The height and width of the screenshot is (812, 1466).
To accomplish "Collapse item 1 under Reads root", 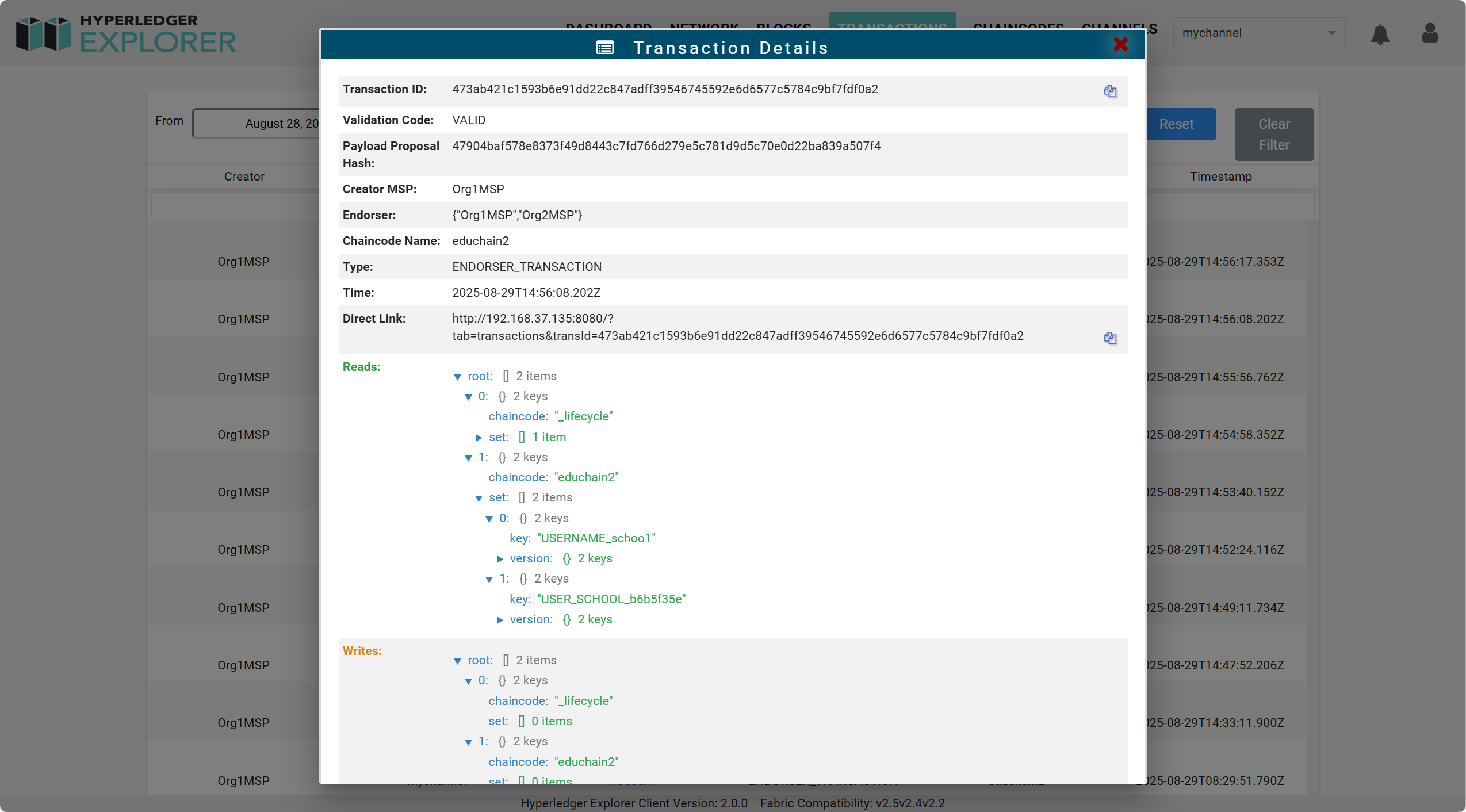I will point(468,458).
